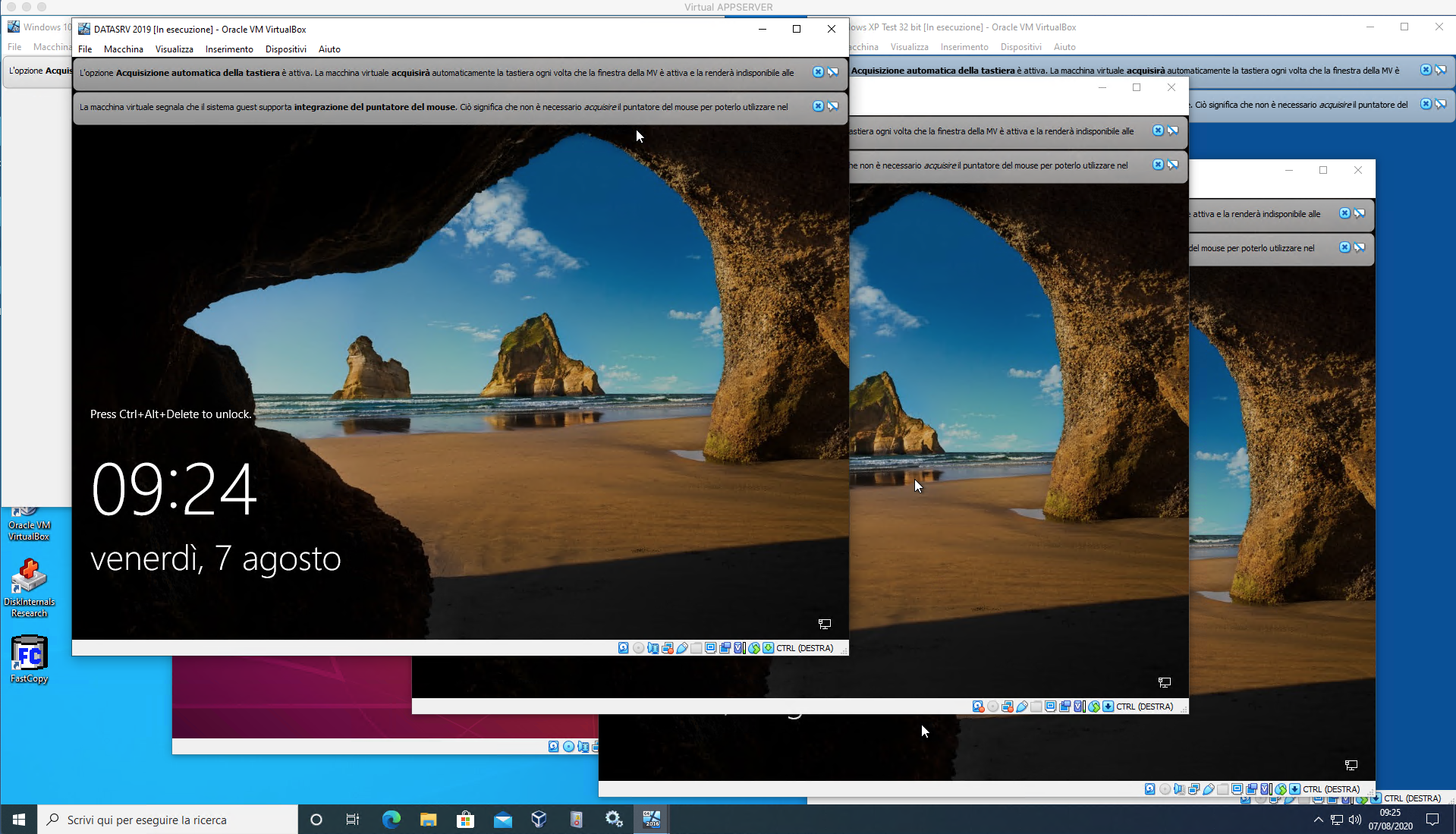
Task: Open Settings gear icon on the taskbar
Action: 613,820
